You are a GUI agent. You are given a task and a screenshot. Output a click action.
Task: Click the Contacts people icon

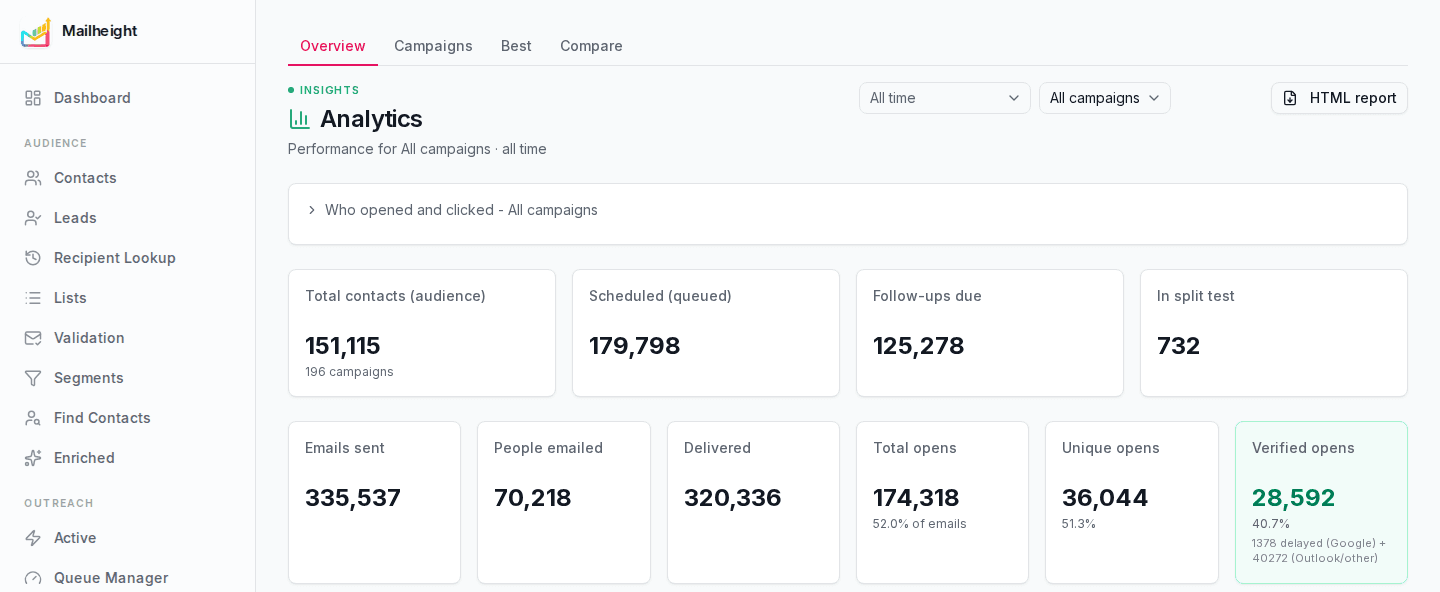coord(33,178)
